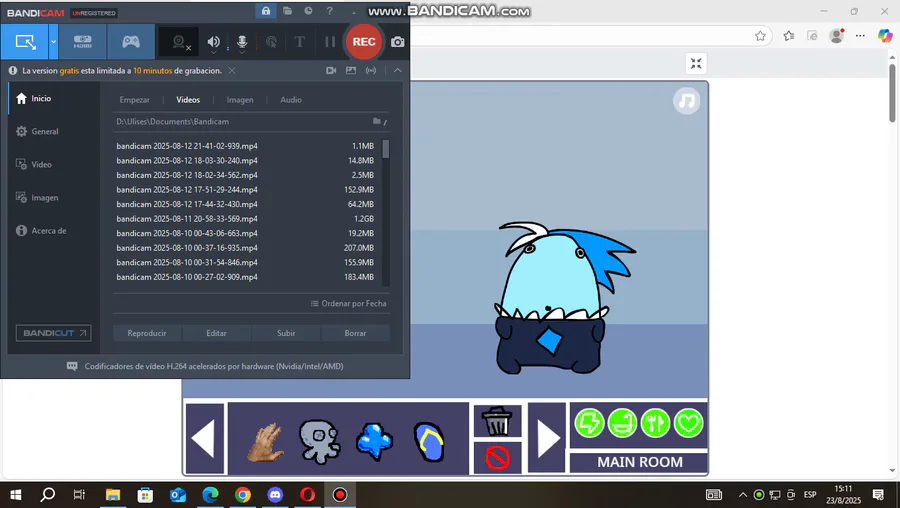Select the gray octopus plush item
Screen dimensions: 900x508
[320, 441]
